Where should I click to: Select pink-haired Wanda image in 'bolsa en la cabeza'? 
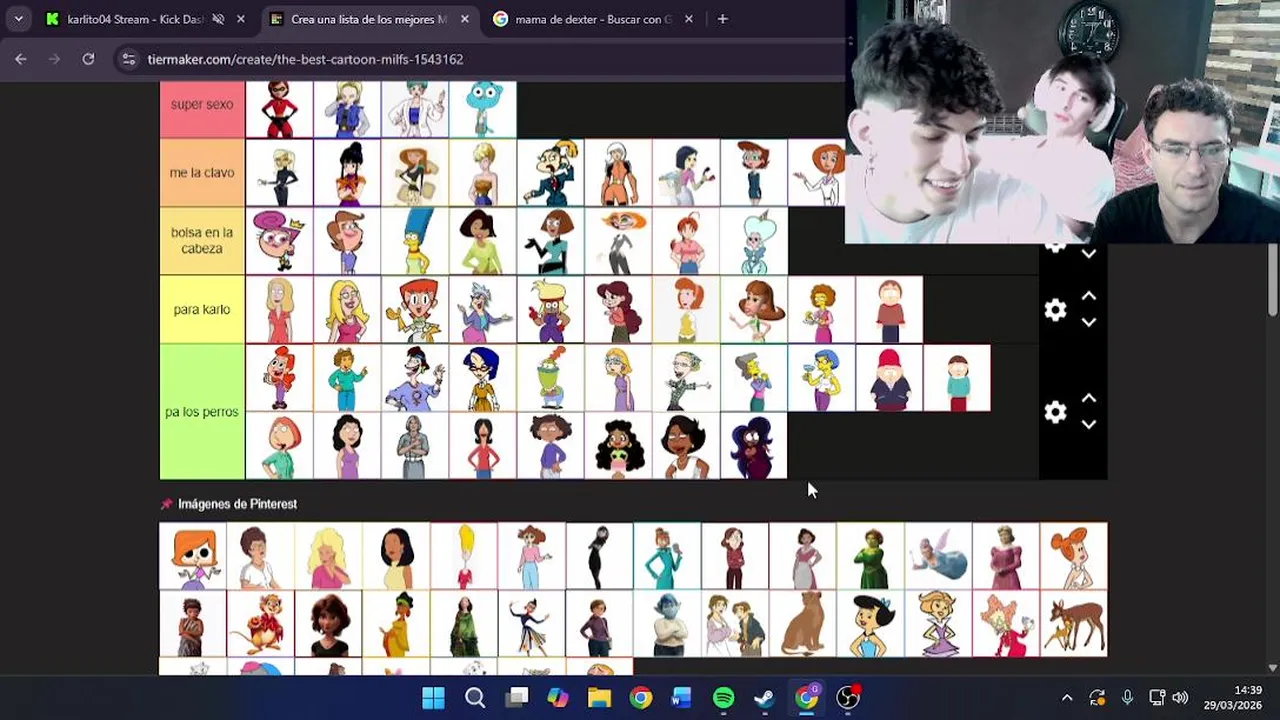[279, 241]
